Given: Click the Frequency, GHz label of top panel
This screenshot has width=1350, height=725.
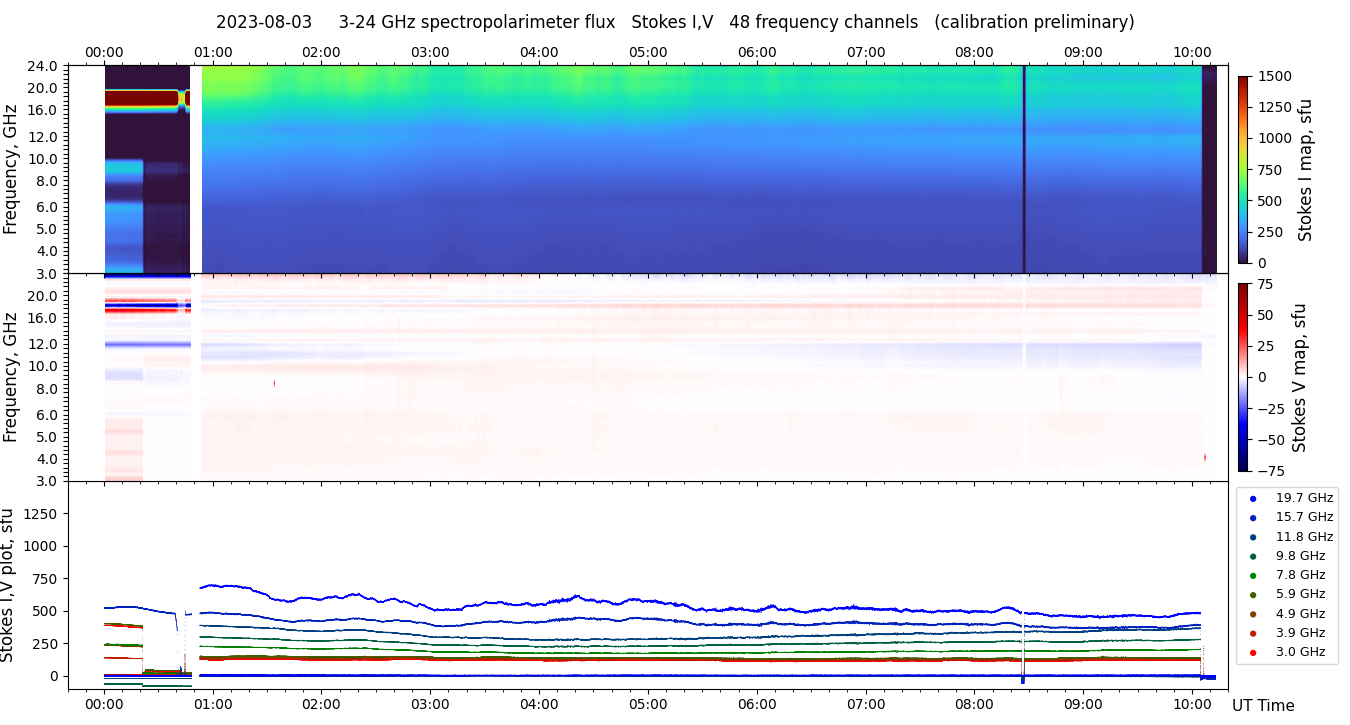Looking at the screenshot, I should (11, 170).
